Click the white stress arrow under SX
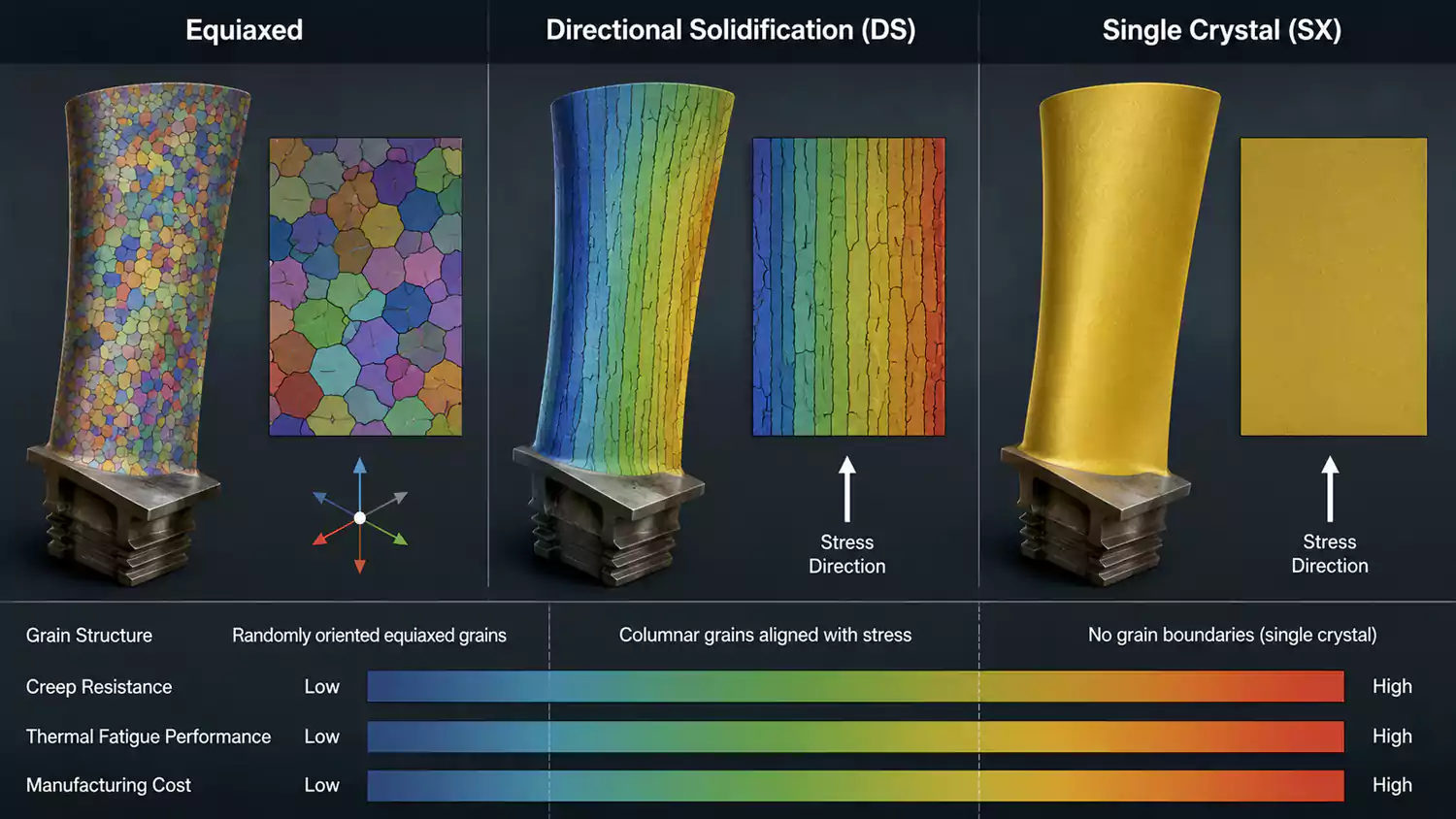 [1330, 489]
